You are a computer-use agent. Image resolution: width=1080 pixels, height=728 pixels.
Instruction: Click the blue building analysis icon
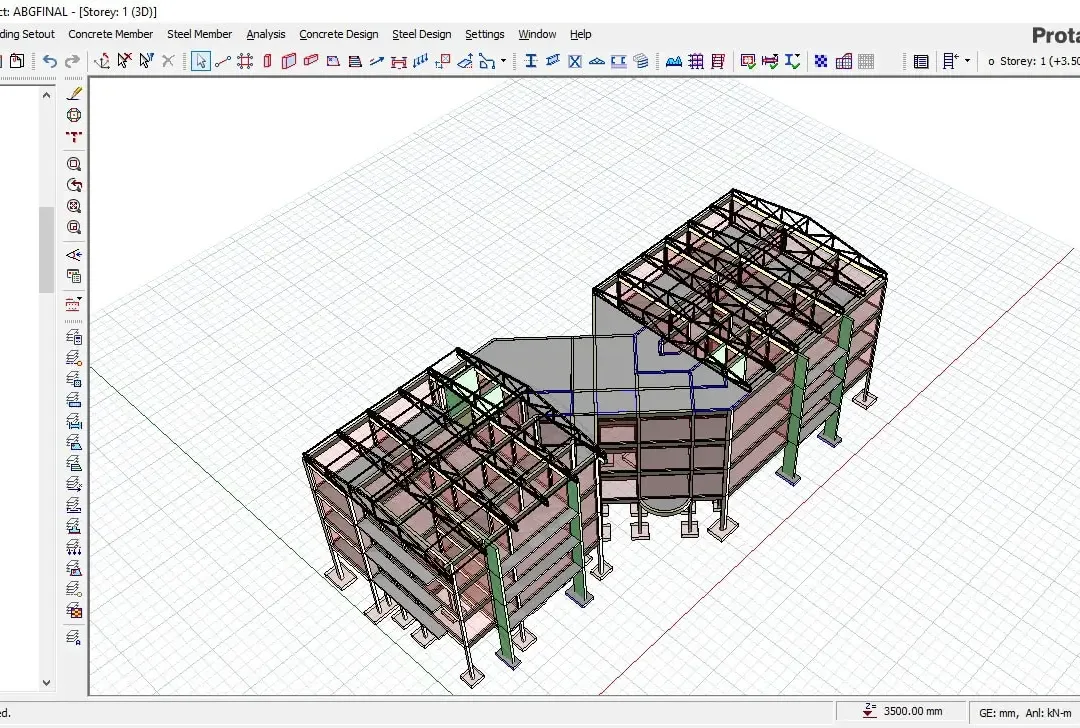(x=674, y=61)
